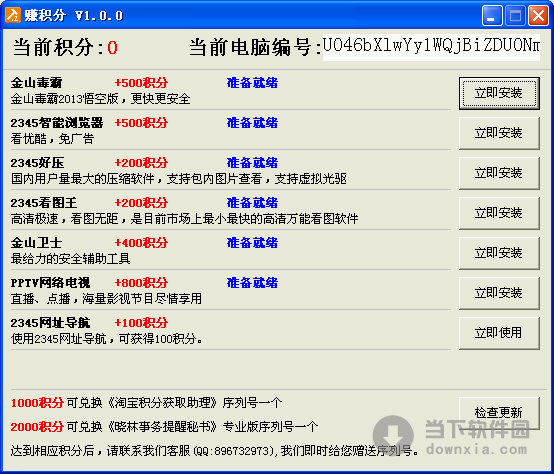Click the 2000积分 red text
This screenshot has height=474, width=554.
(37, 427)
